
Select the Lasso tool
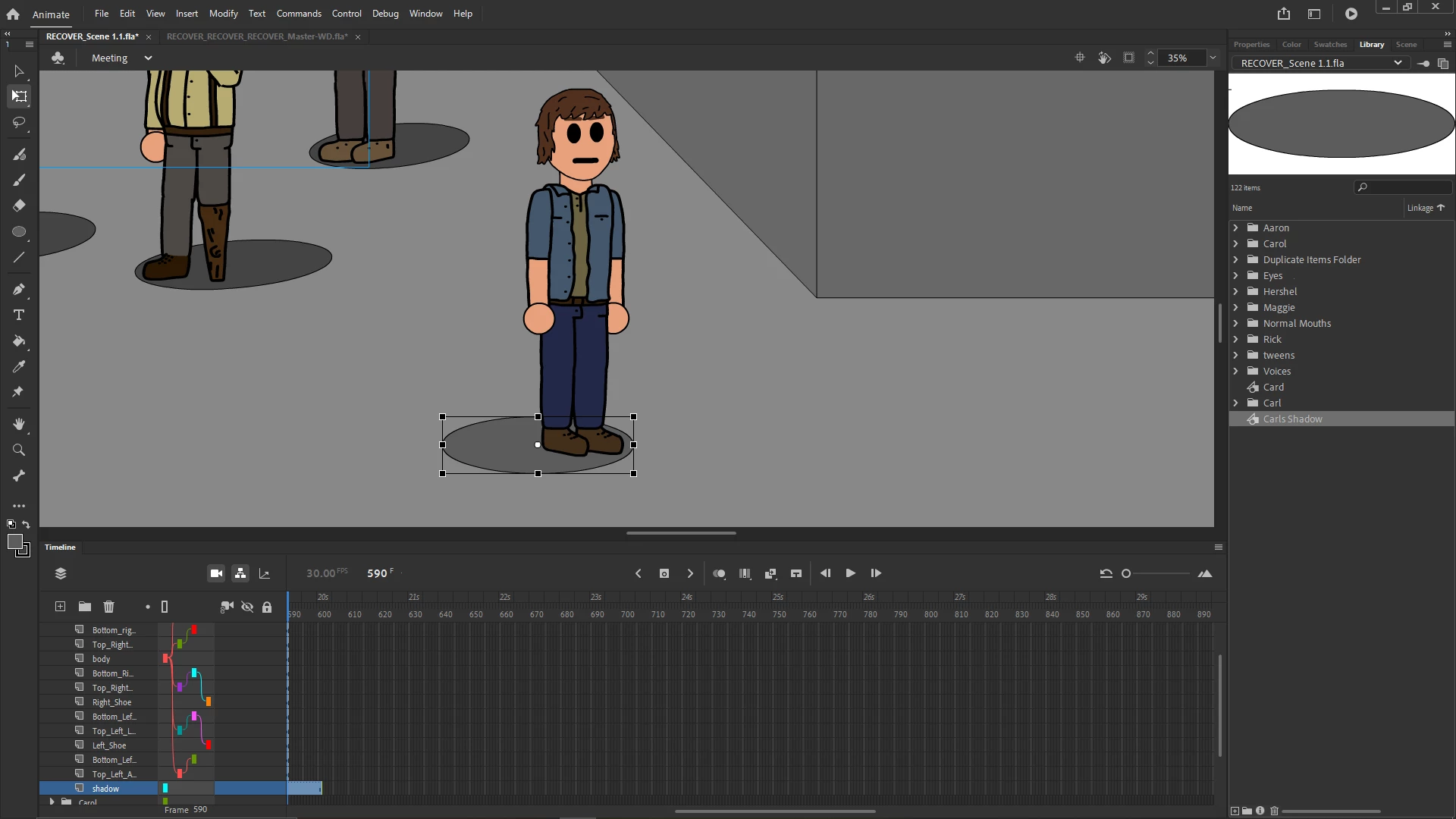pos(19,122)
